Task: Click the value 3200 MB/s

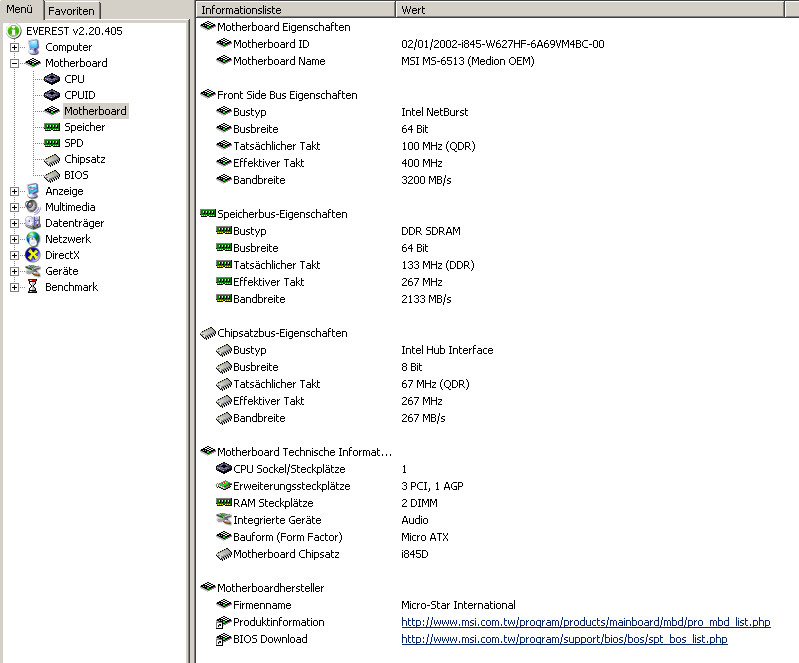Action: click(426, 180)
